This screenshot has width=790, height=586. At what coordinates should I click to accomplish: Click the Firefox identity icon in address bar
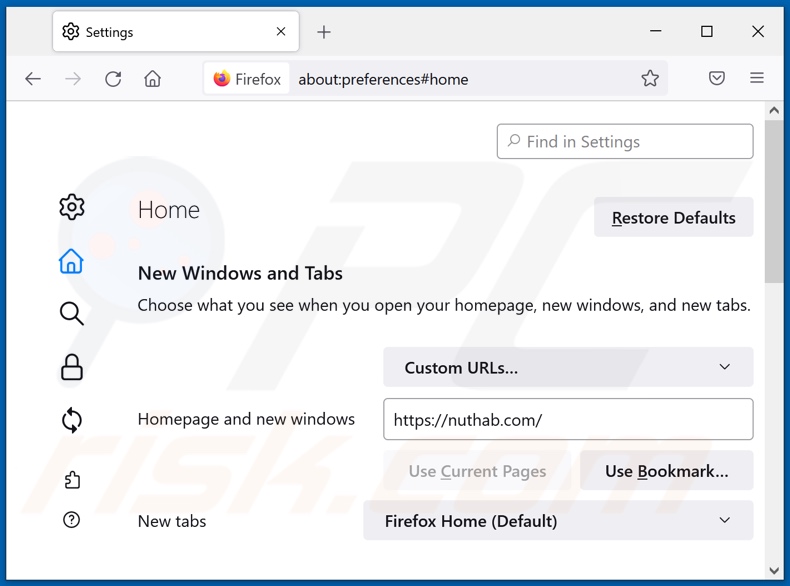(x=246, y=79)
